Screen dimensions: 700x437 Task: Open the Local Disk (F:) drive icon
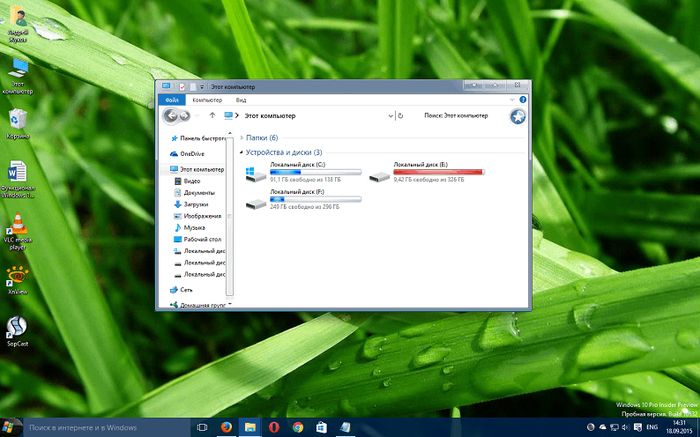(257, 202)
